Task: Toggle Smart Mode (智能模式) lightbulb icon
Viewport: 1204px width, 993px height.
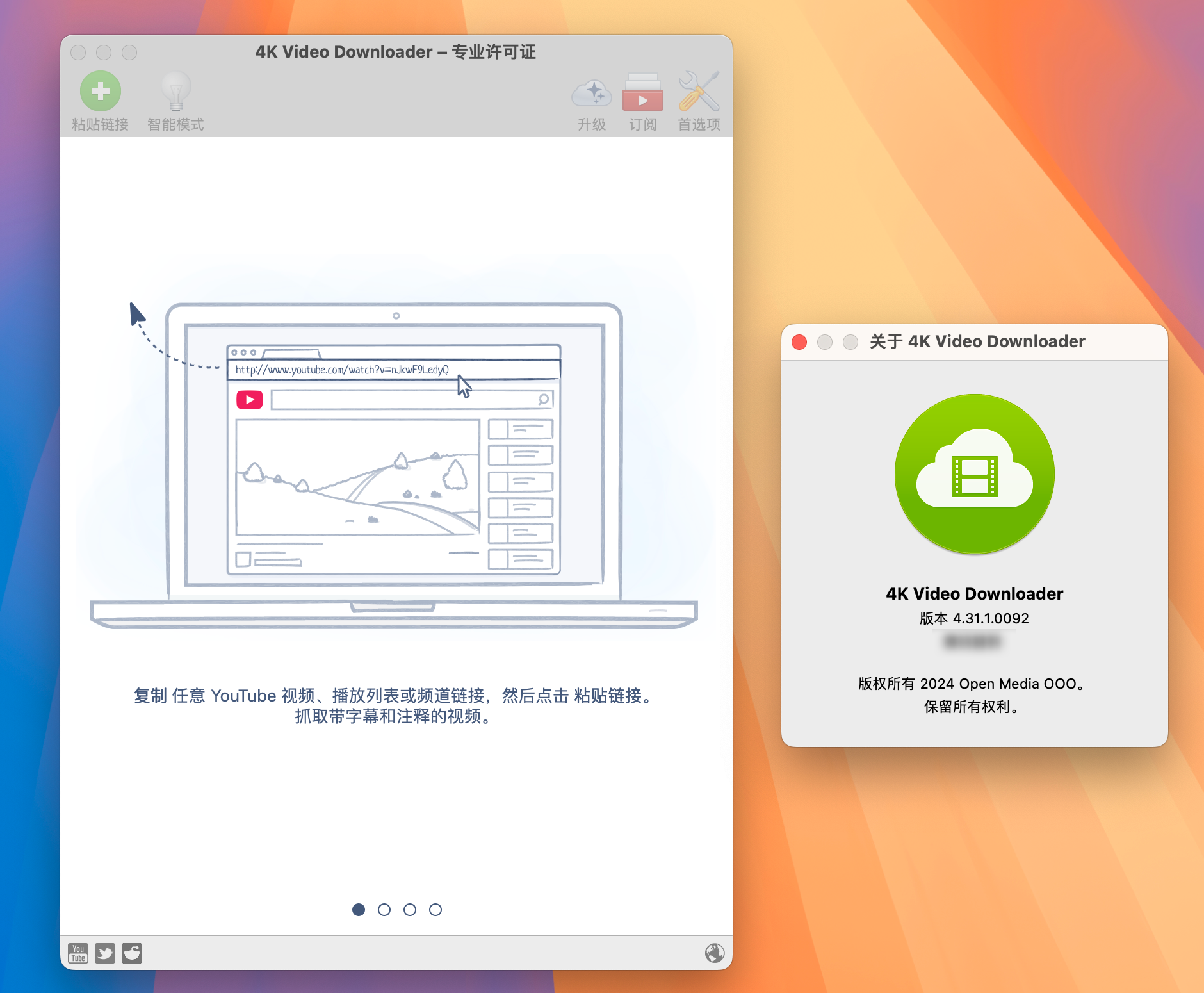Action: point(175,92)
